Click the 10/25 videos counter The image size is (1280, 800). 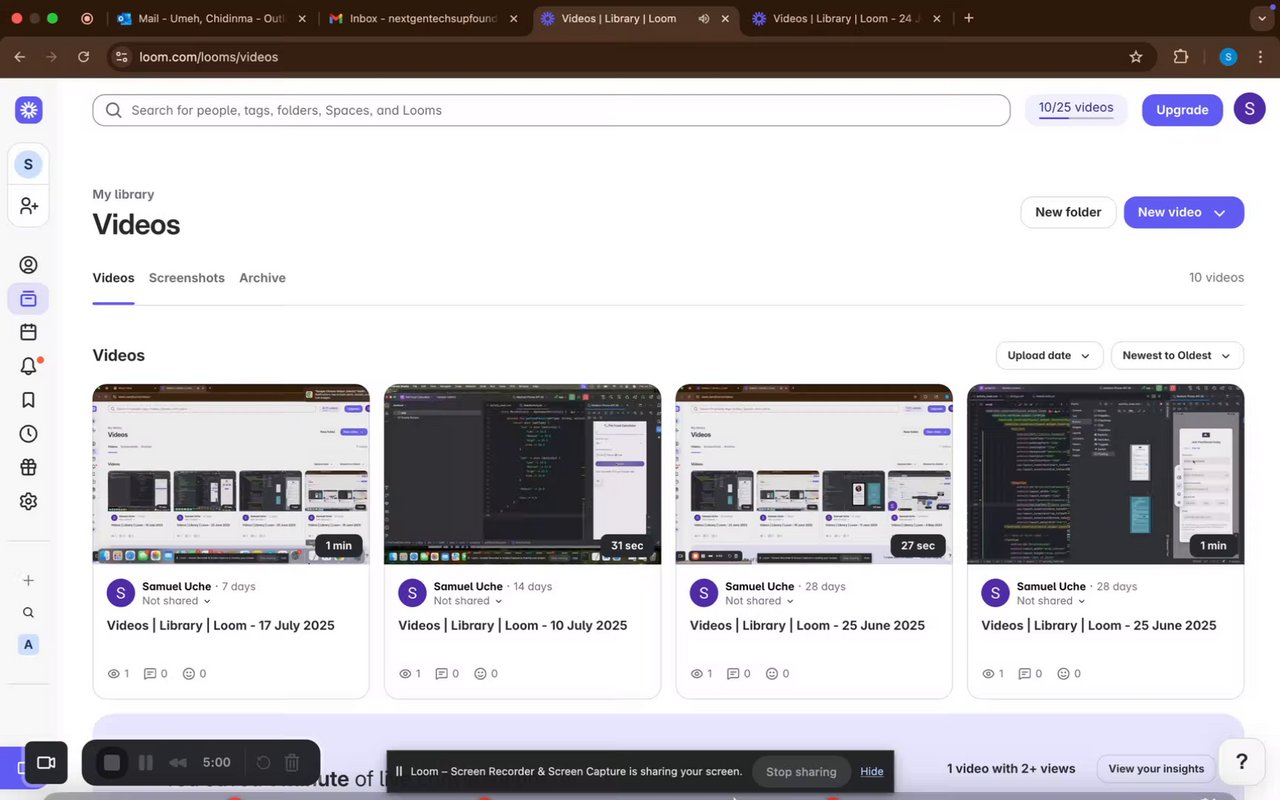tap(1076, 108)
